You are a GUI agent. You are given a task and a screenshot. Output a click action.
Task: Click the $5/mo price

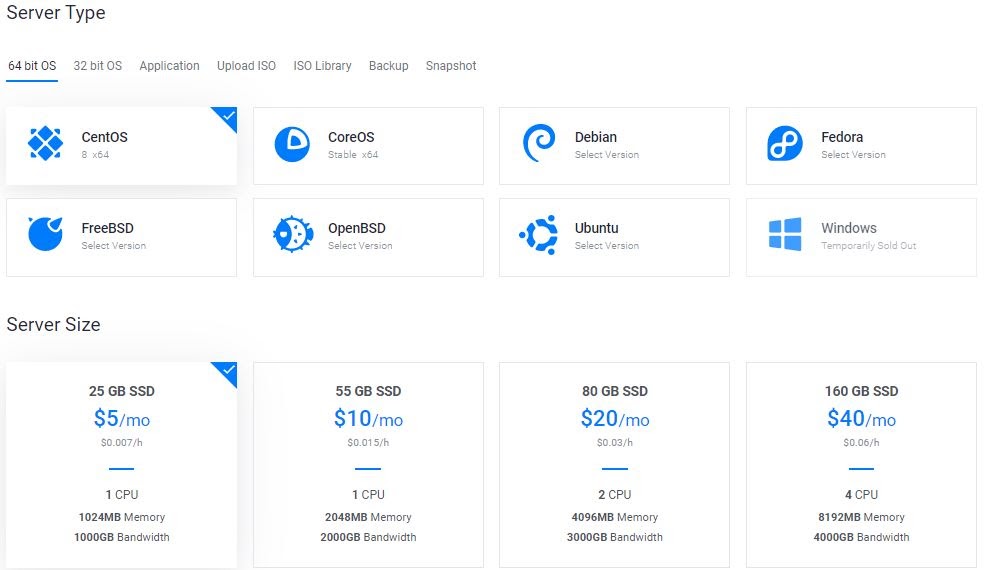coord(122,419)
